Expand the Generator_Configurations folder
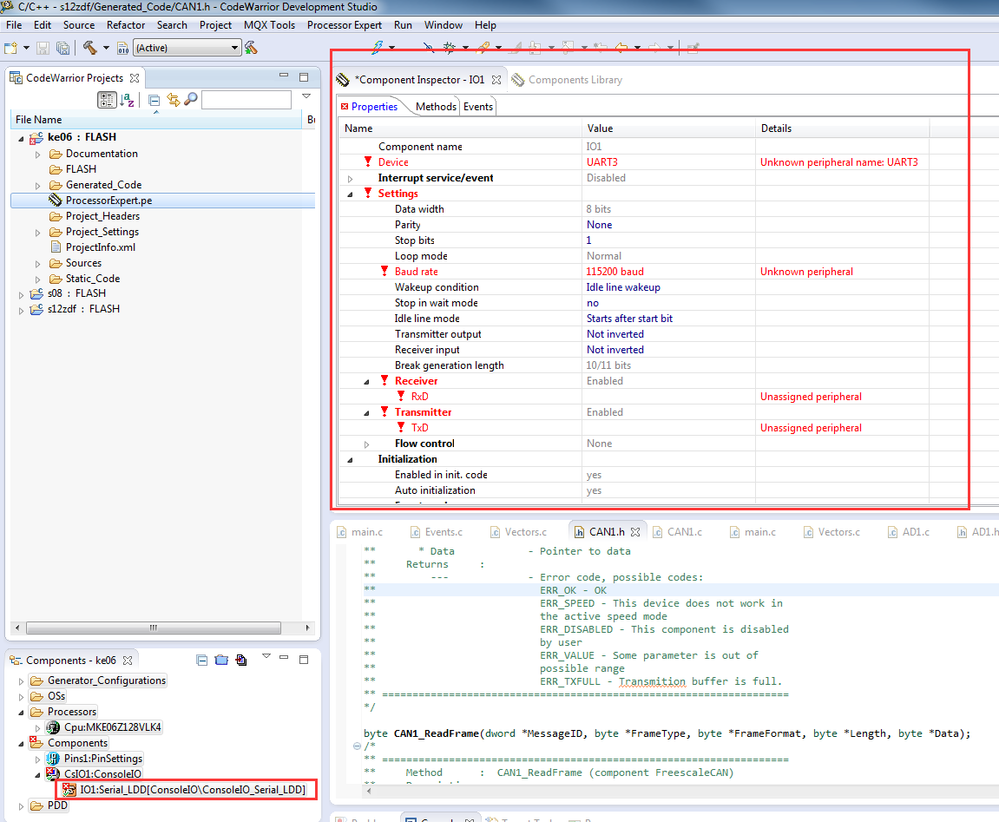This screenshot has width=999, height=822. click(23, 681)
